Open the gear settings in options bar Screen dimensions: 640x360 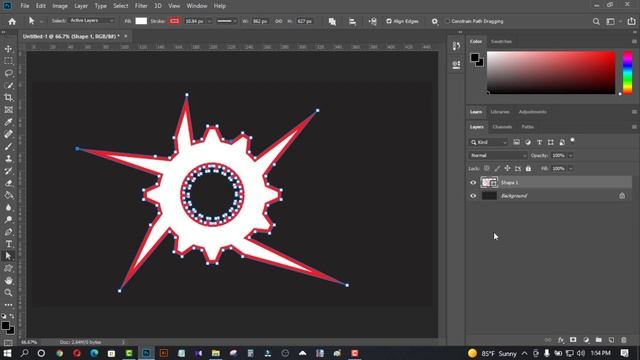point(435,21)
